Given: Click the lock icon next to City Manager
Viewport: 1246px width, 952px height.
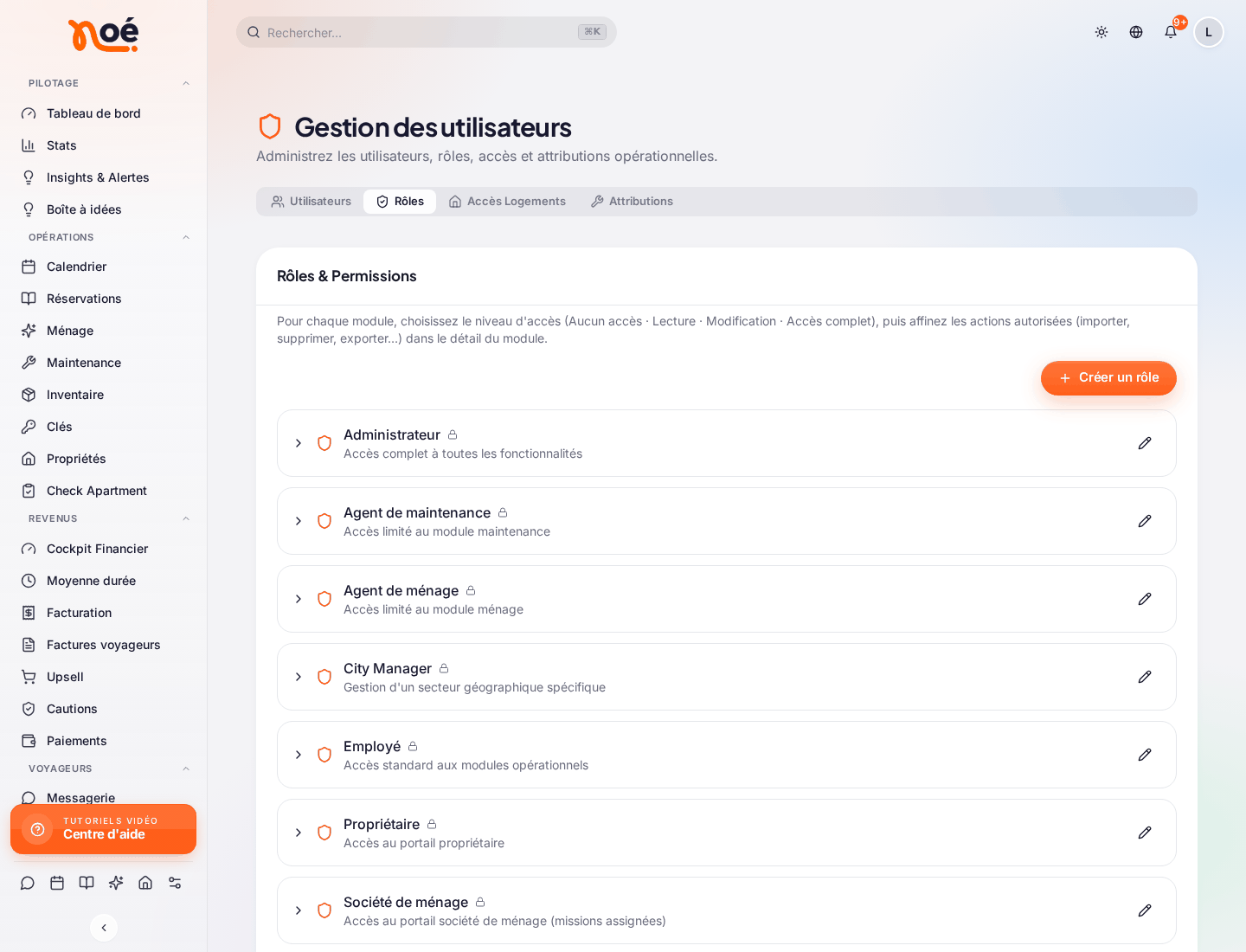Looking at the screenshot, I should [x=444, y=668].
